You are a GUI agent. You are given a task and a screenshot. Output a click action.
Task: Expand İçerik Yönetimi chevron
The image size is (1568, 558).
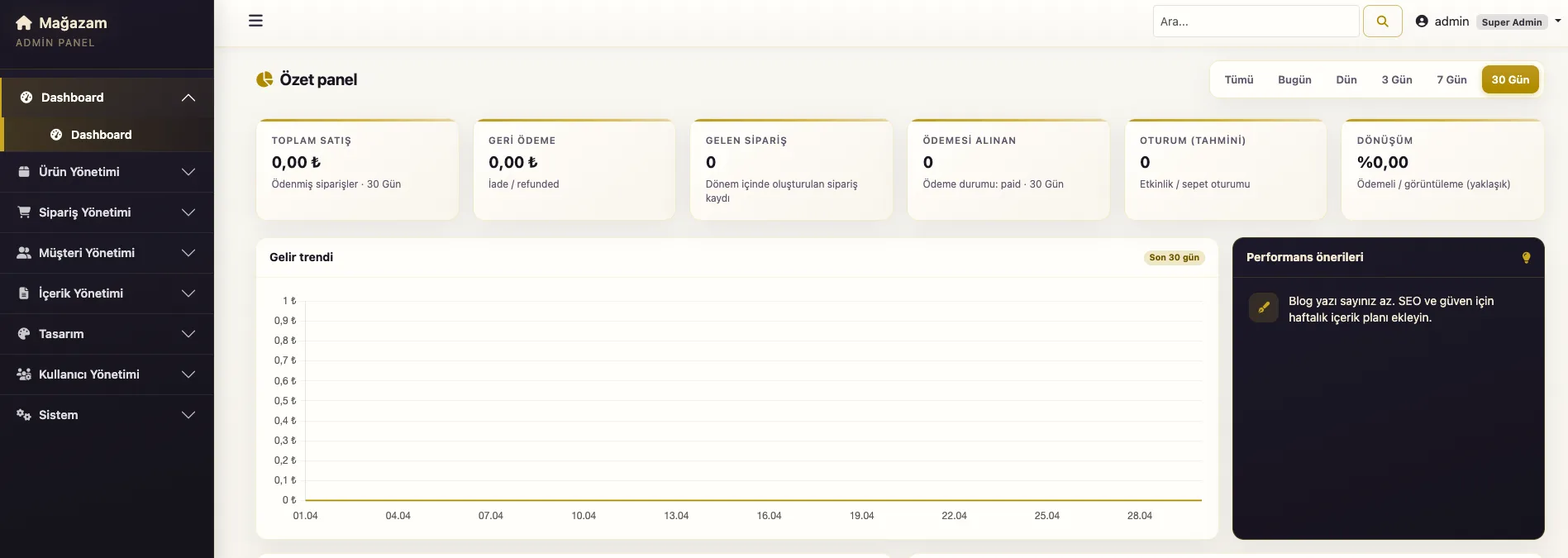[x=188, y=293]
